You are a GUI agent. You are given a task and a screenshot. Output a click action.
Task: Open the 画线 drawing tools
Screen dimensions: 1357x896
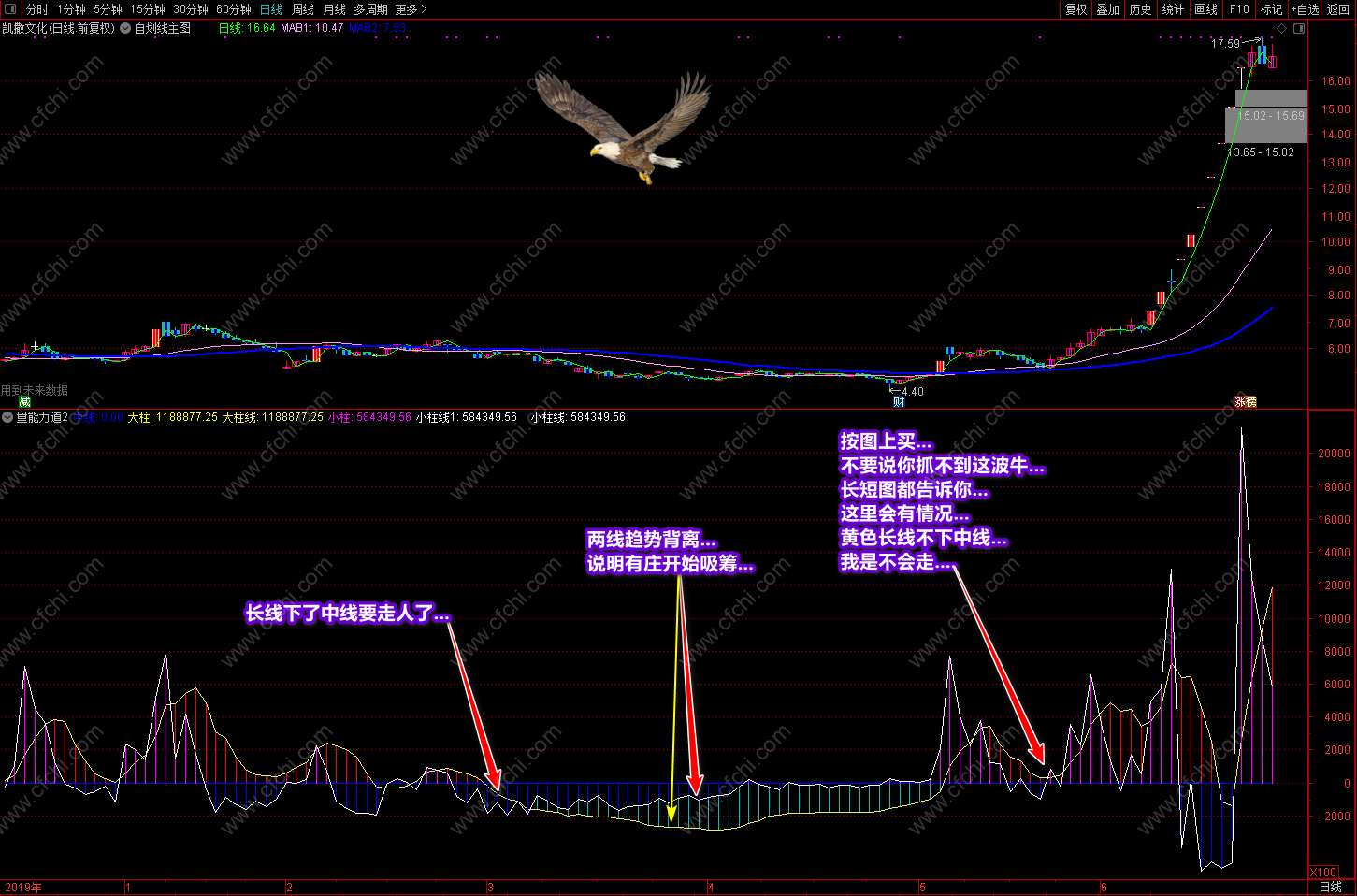click(1206, 9)
